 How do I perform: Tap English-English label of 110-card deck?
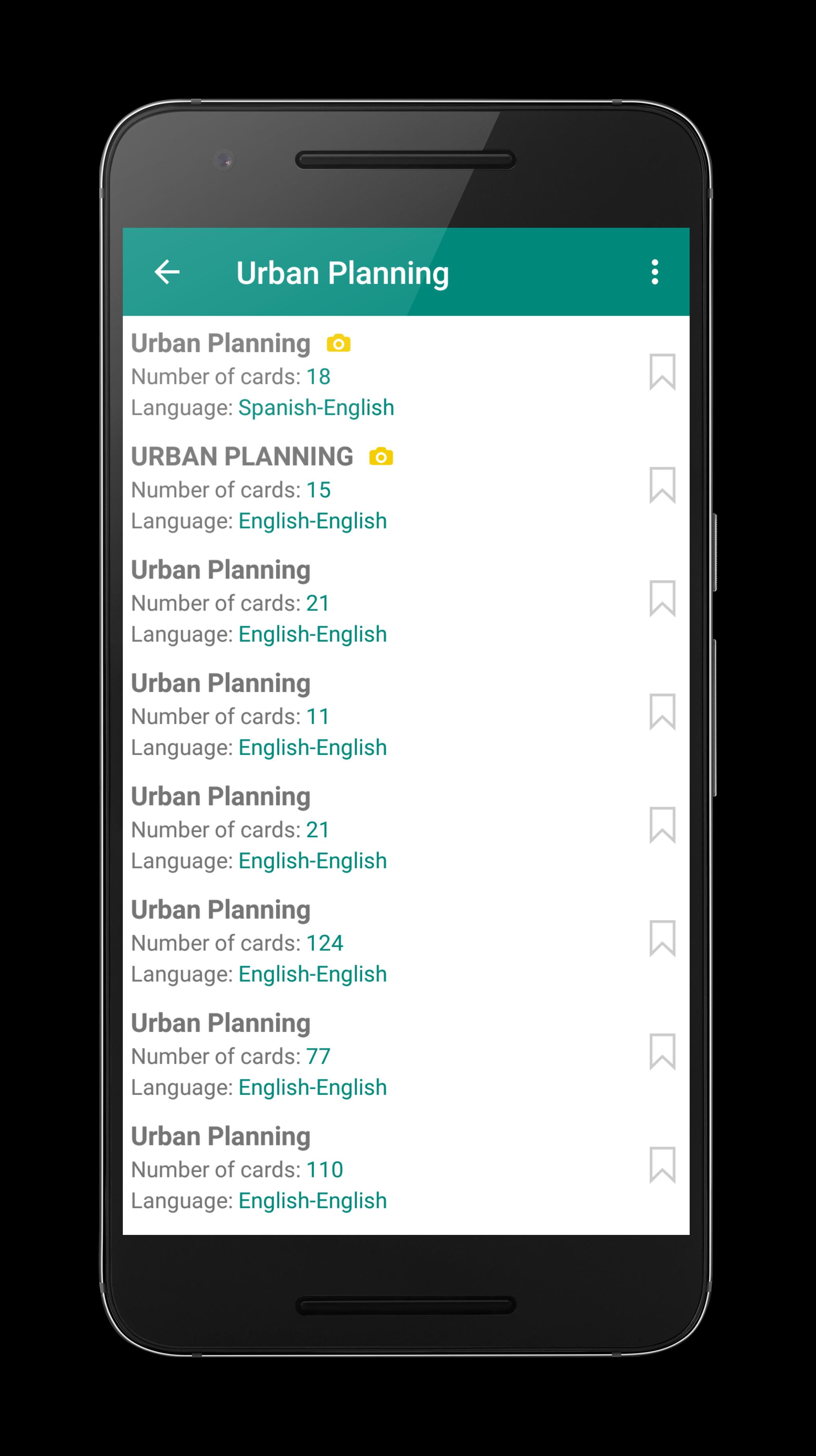[x=313, y=1201]
